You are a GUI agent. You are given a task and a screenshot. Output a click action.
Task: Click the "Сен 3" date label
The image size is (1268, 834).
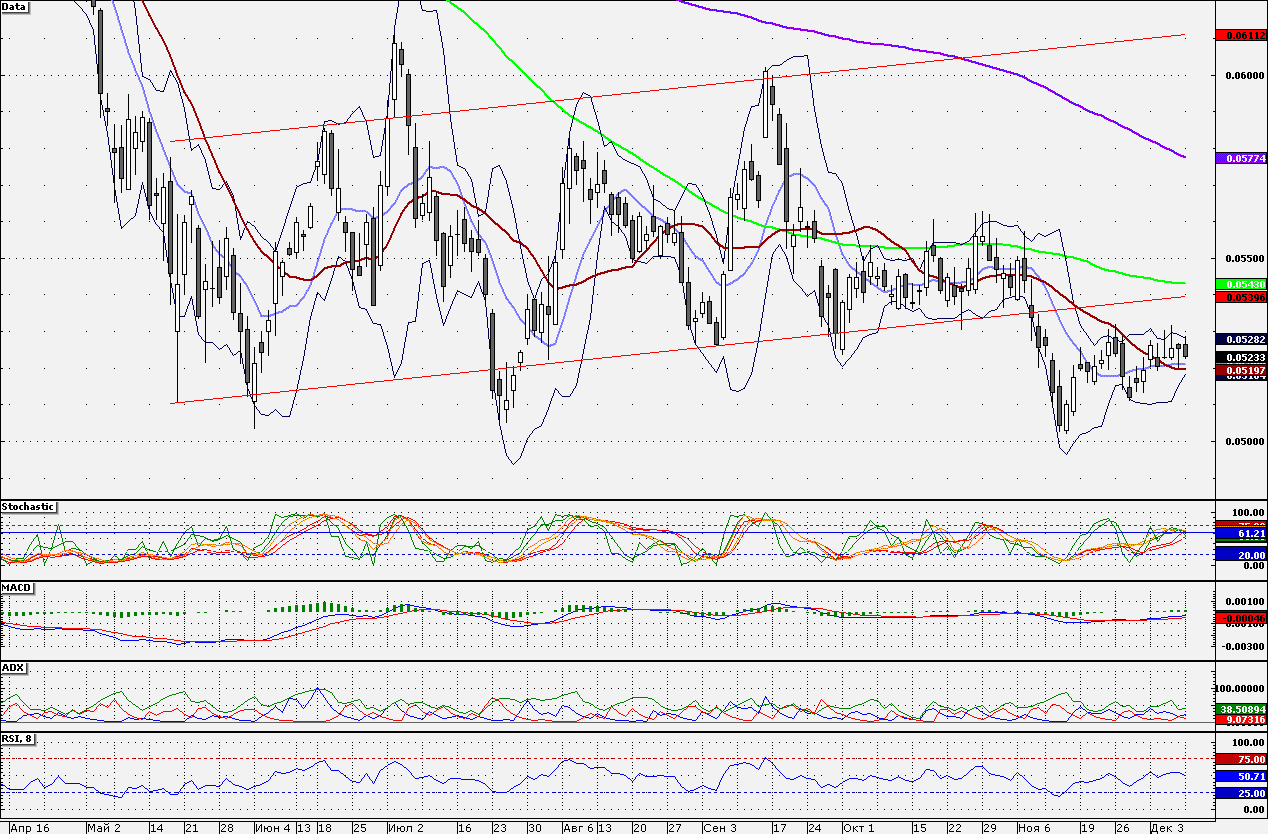[x=720, y=828]
